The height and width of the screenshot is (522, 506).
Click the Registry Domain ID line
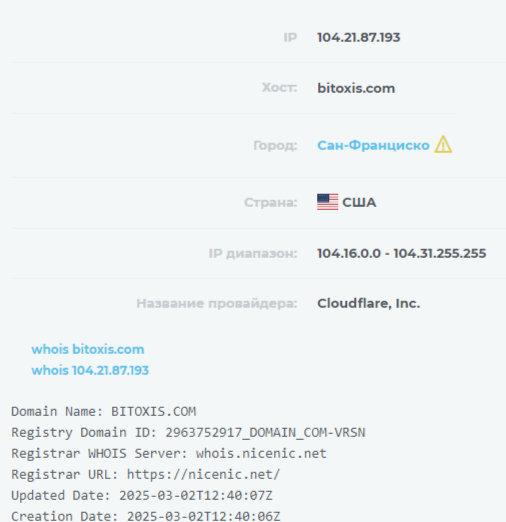pyautogui.click(x=188, y=433)
